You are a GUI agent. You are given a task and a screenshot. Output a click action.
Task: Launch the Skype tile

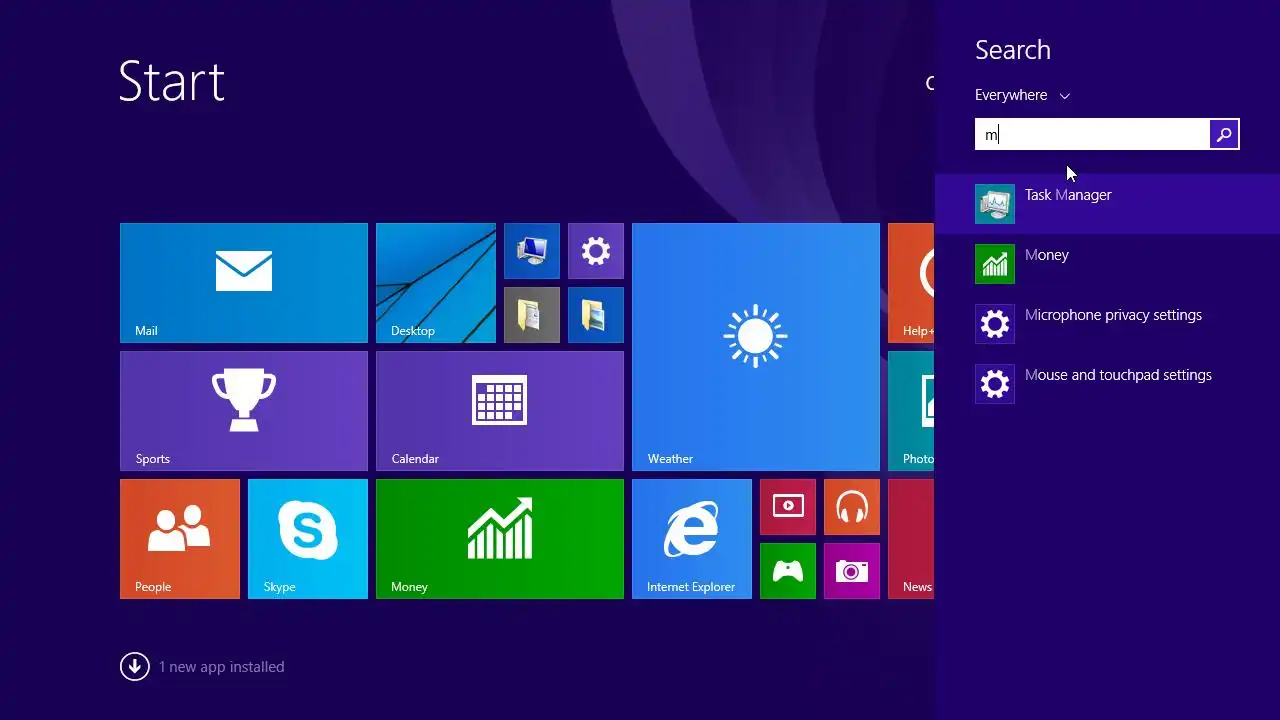308,539
